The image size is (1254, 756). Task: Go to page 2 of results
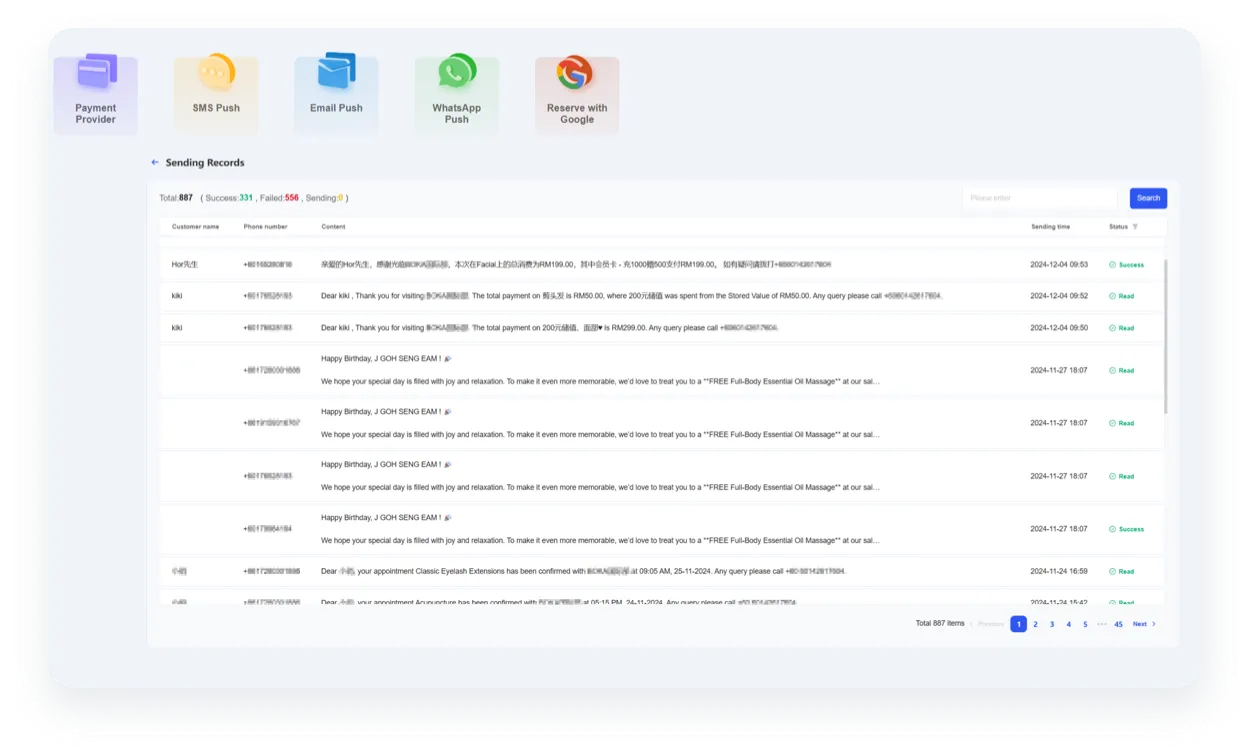[x=1035, y=624]
